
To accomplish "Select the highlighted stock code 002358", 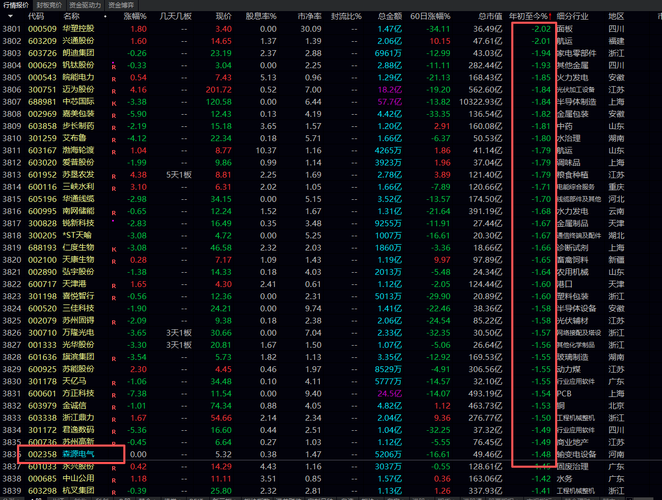I will tap(42, 454).
